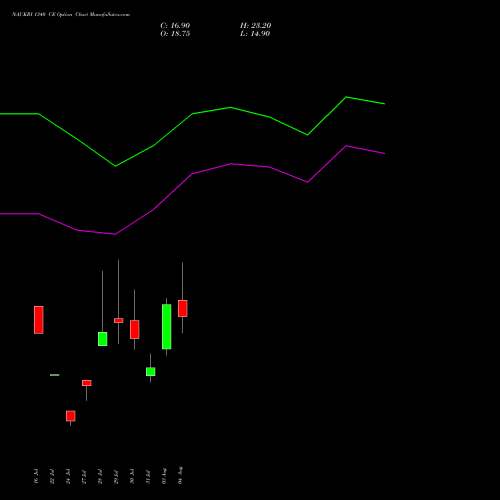Click the 27 Jul date label

tap(84, 476)
